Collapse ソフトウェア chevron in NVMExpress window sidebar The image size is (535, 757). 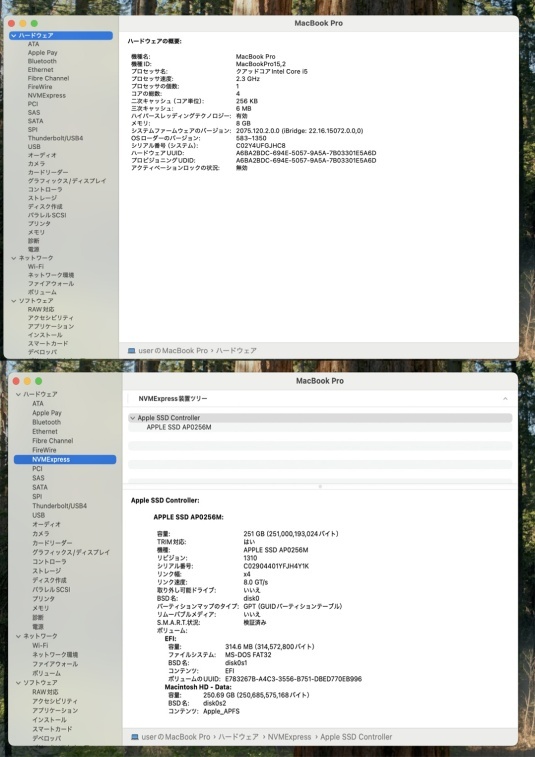tap(18, 683)
